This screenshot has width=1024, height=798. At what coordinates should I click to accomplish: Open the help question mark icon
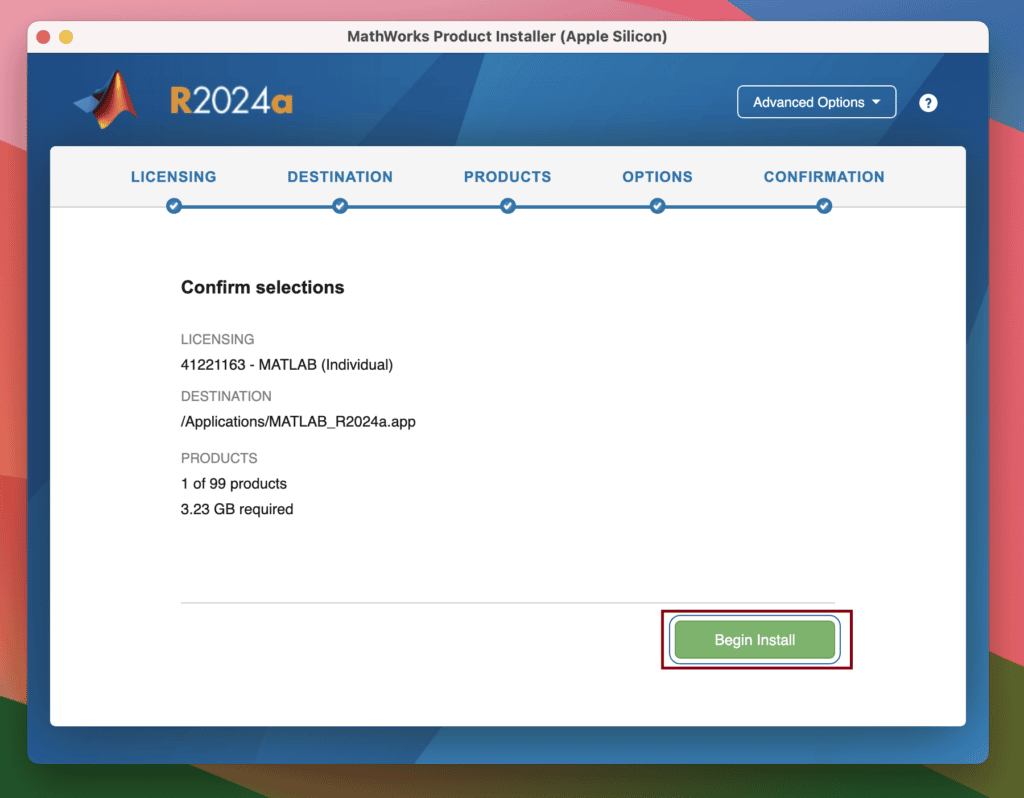tap(928, 103)
